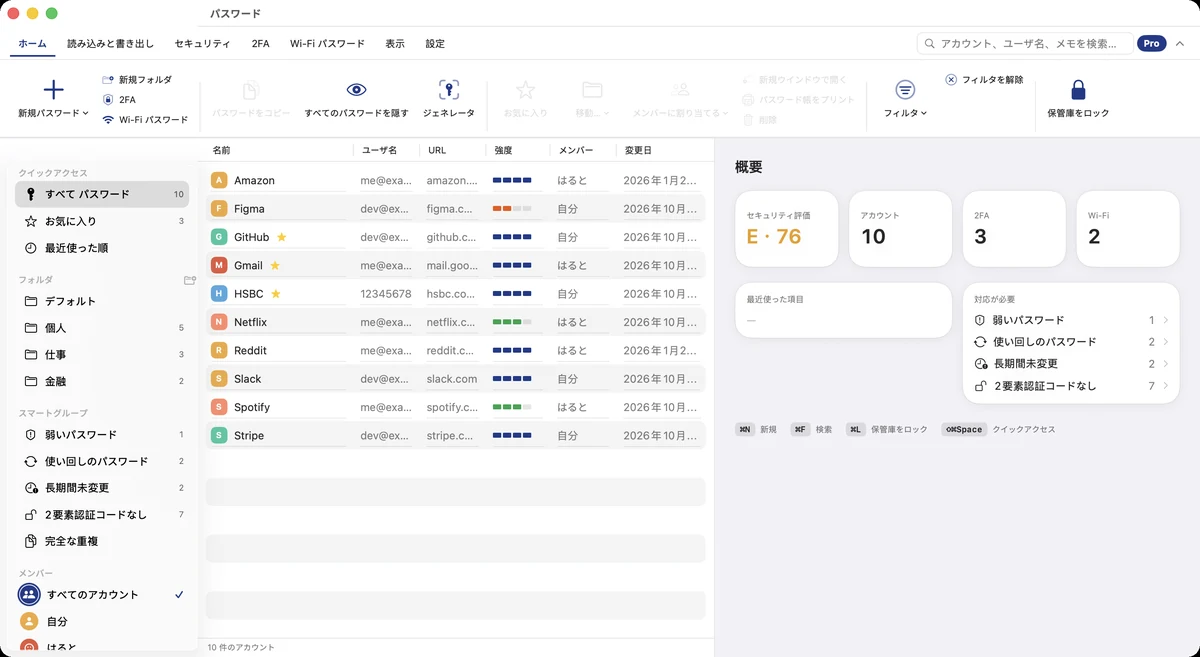Screen dimensions: 1200x657
Task: Open the セキュリティ評価 card
Action: tap(786, 229)
